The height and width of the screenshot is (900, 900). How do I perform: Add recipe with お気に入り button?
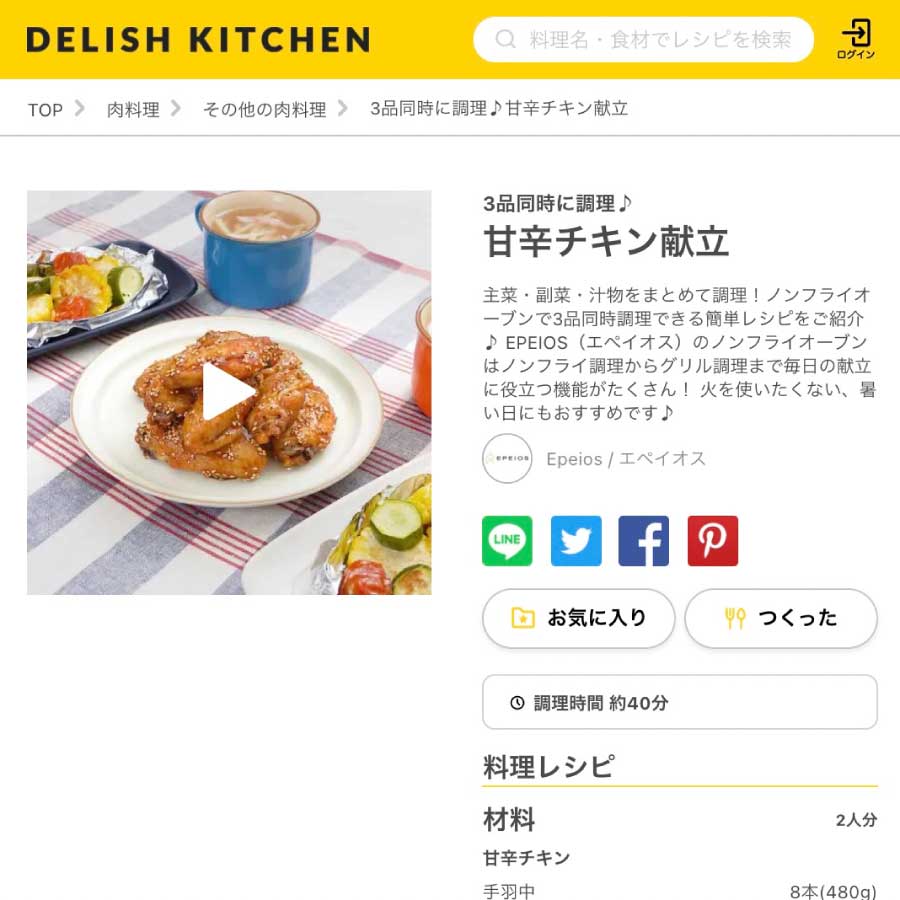pos(579,618)
